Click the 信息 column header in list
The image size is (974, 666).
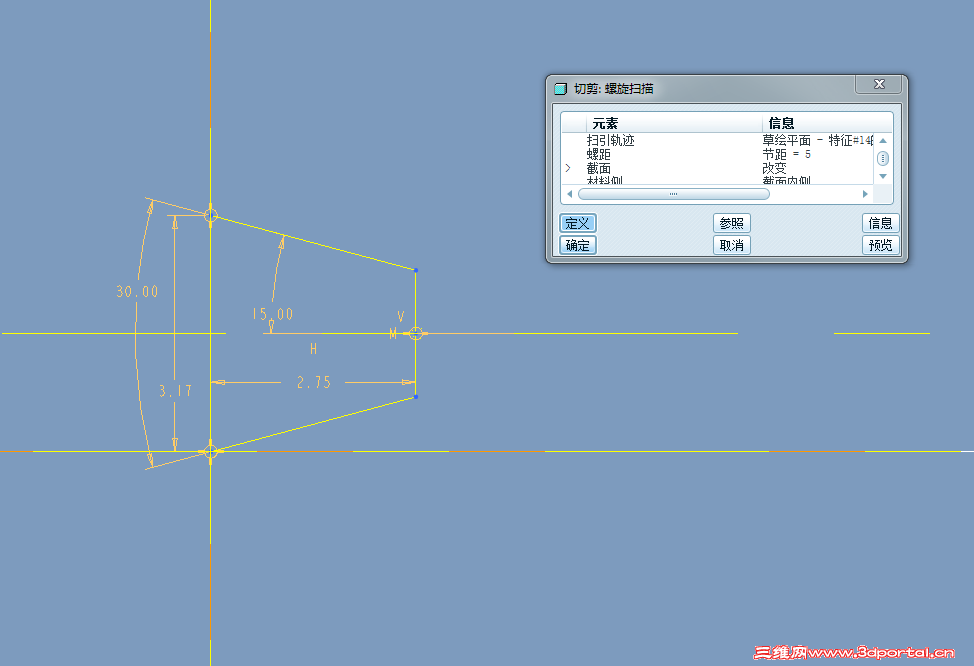pos(827,123)
